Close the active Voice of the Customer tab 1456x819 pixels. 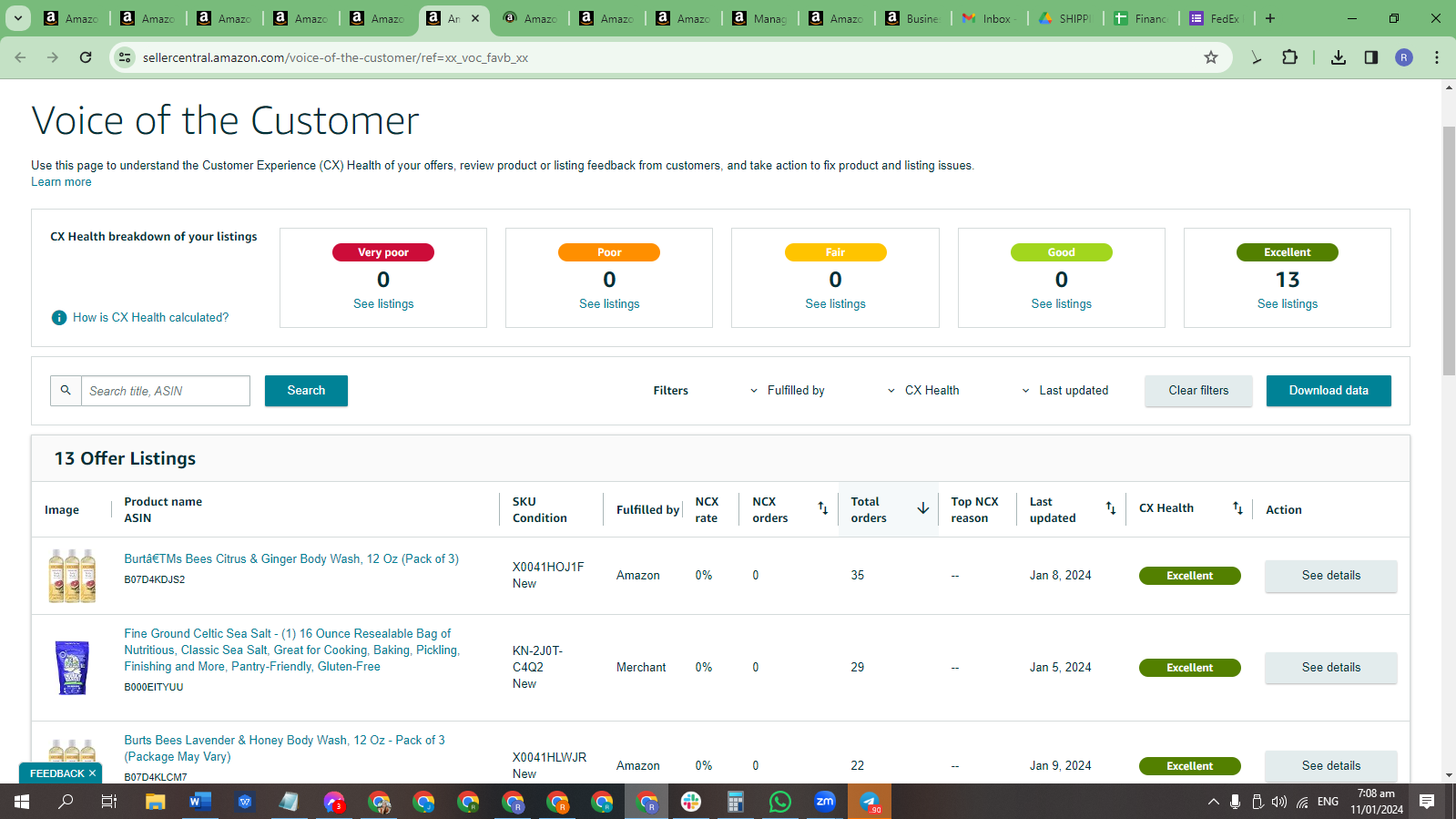point(475,18)
